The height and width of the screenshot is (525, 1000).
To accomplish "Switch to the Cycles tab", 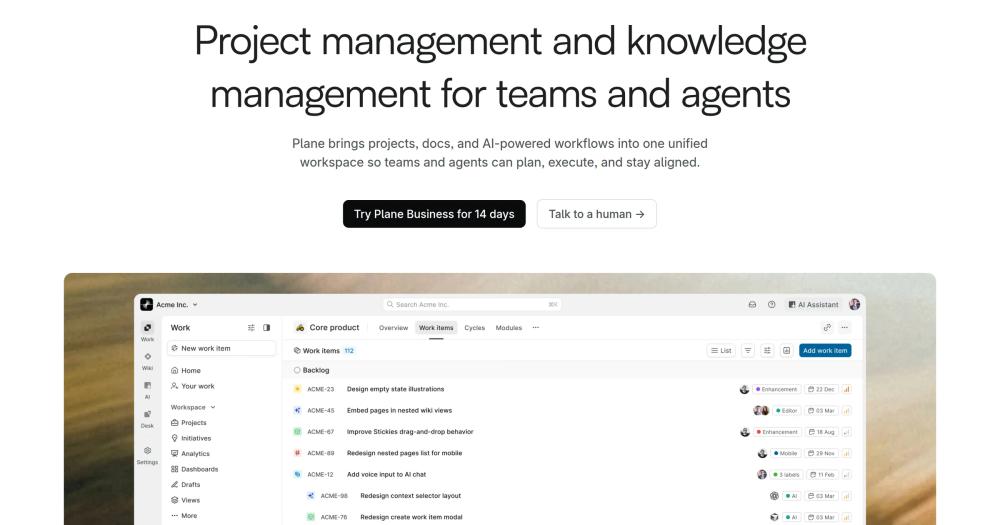I will (x=474, y=328).
